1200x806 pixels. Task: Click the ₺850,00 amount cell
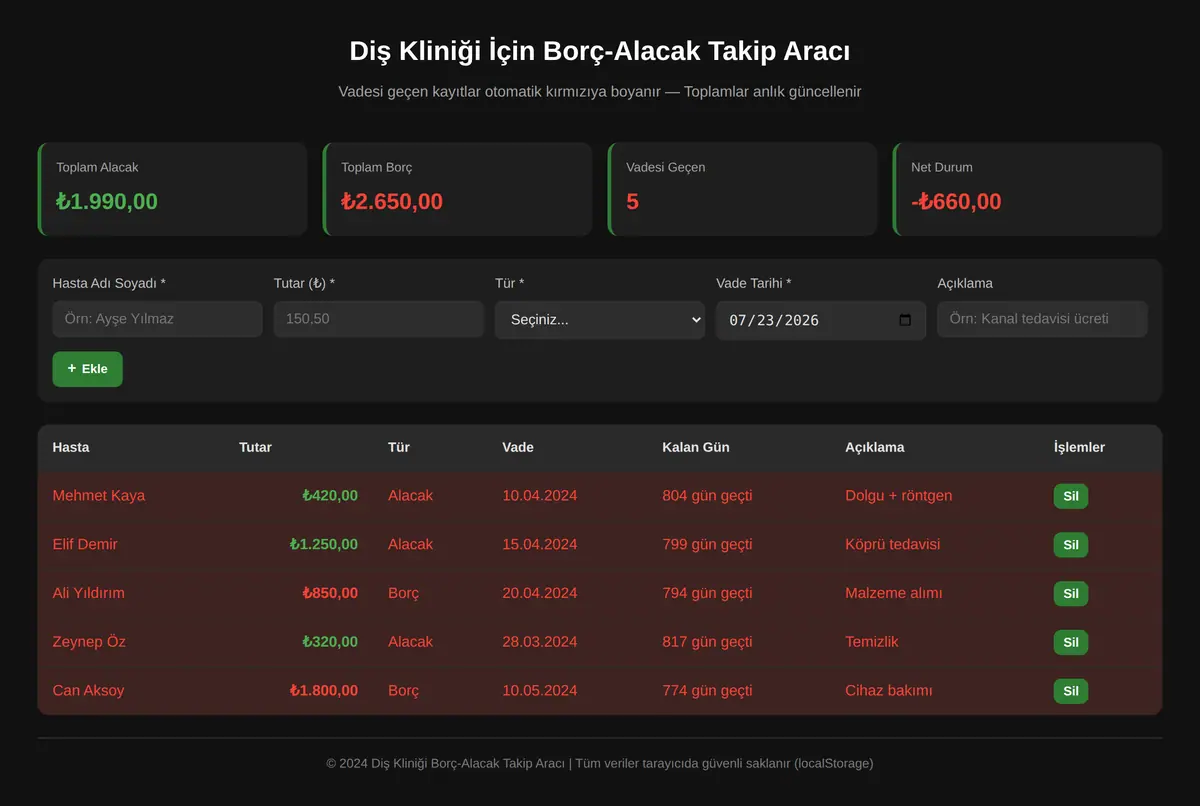[330, 593]
